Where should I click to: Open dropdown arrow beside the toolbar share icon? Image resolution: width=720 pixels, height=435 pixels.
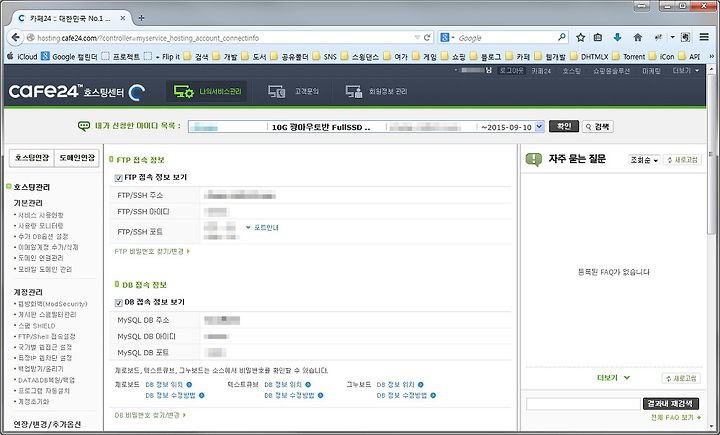click(x=672, y=37)
